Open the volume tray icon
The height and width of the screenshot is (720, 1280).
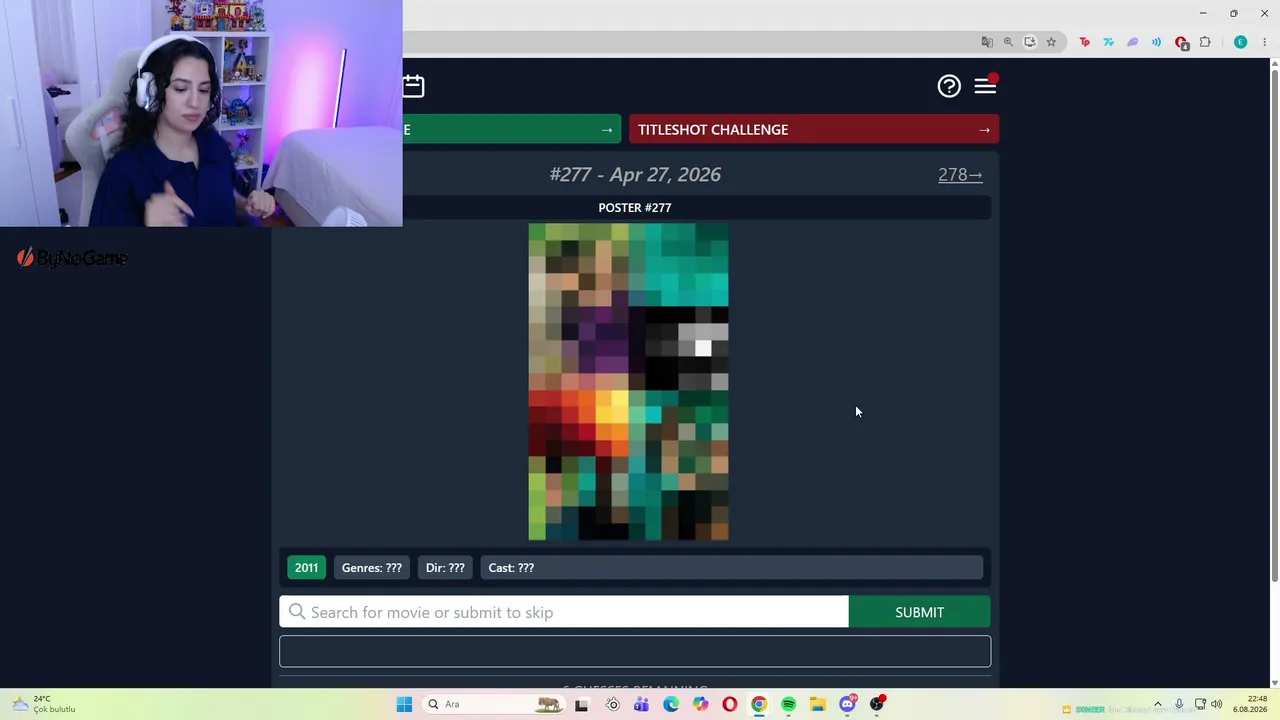[x=1217, y=705]
